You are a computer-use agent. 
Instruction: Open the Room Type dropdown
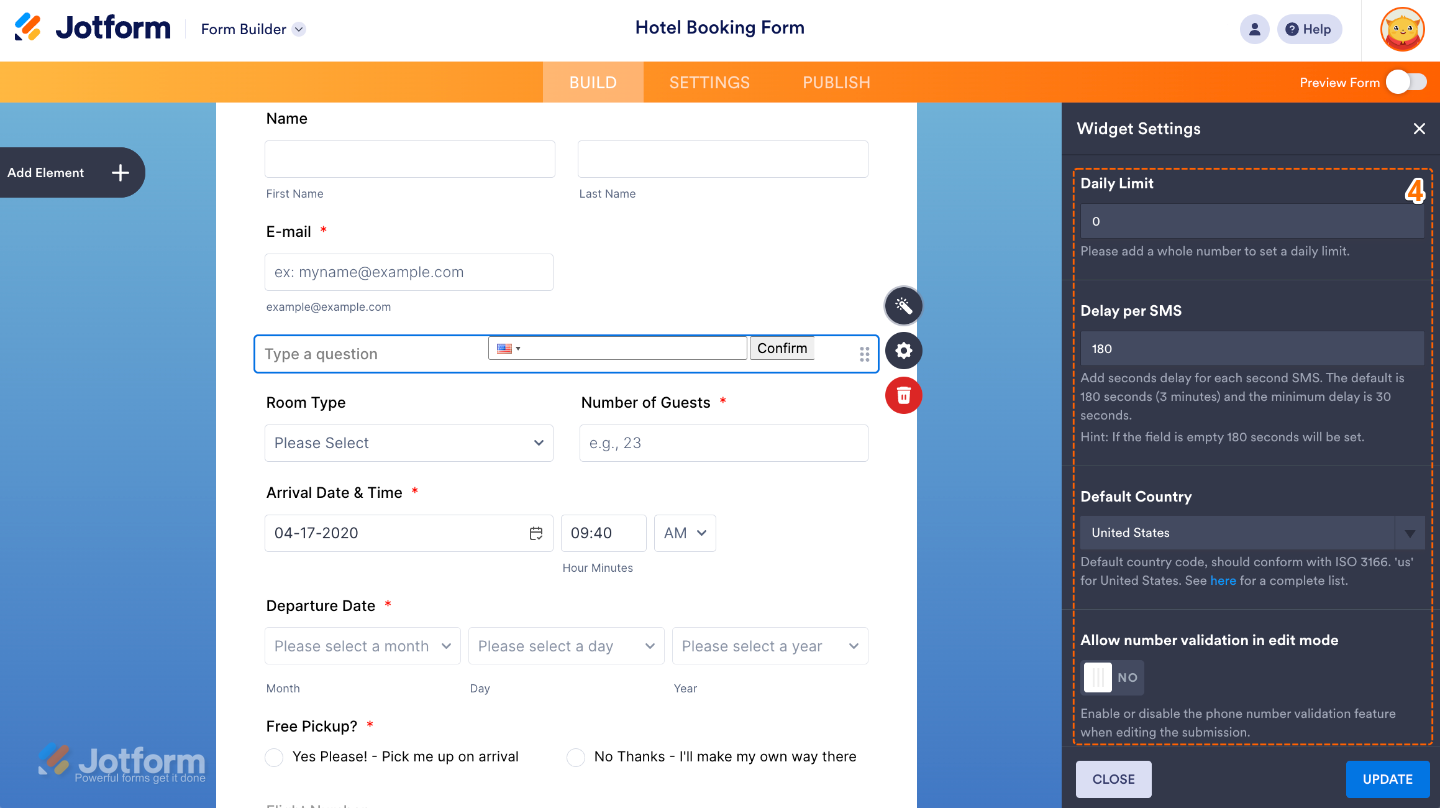click(409, 443)
